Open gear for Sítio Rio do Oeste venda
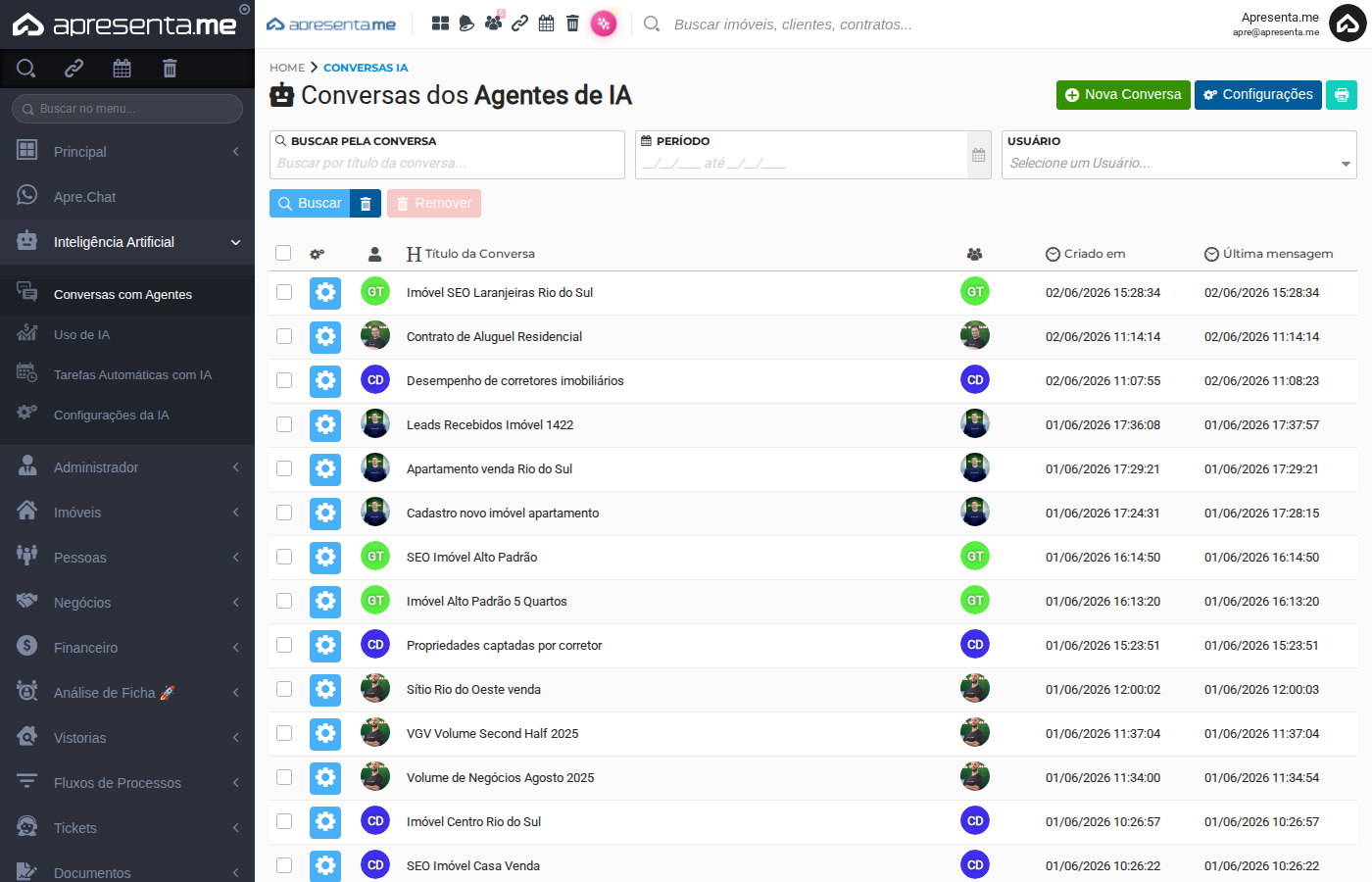 (325, 690)
